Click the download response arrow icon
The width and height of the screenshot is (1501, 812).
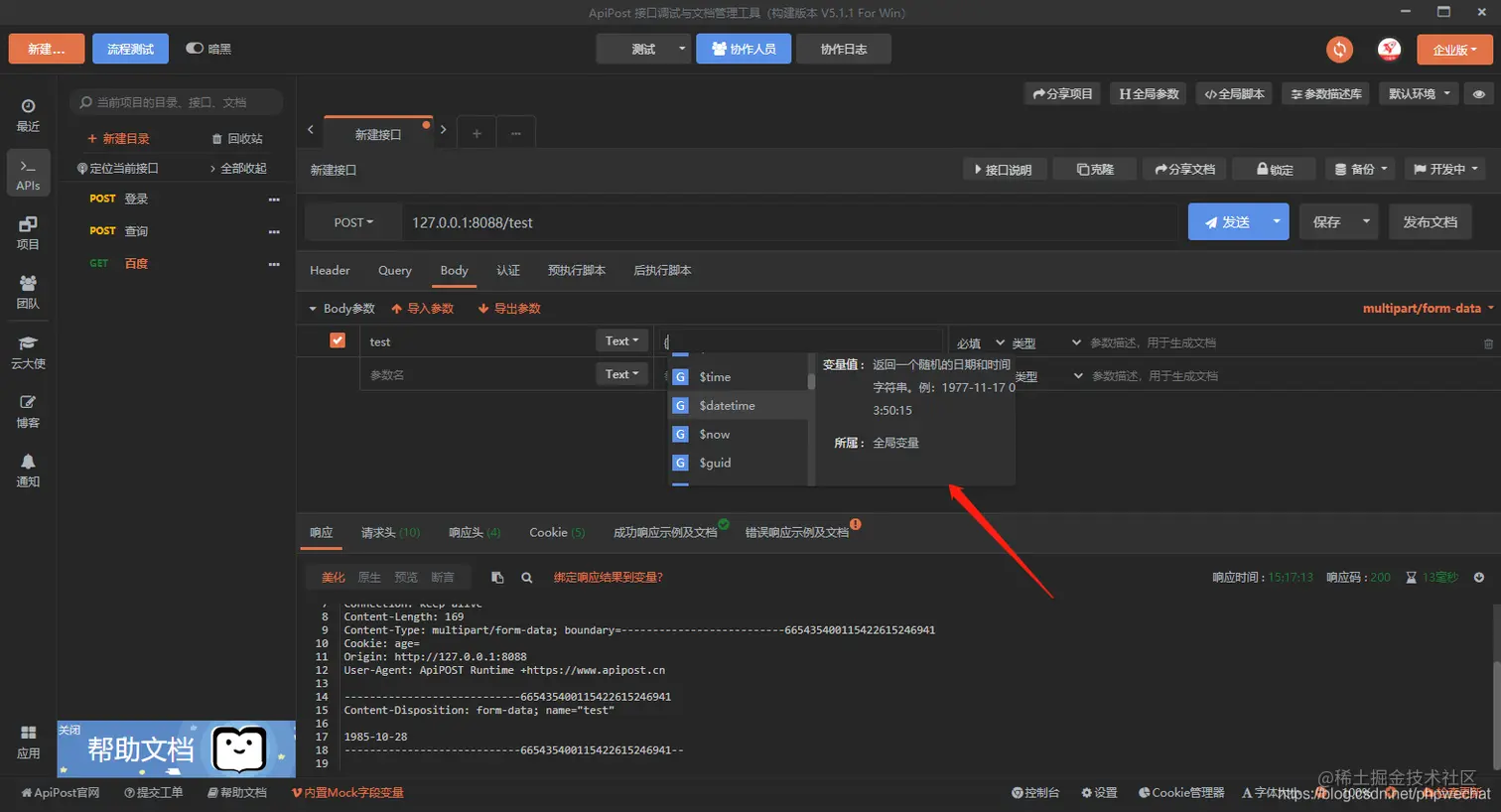pyautogui.click(x=1478, y=577)
